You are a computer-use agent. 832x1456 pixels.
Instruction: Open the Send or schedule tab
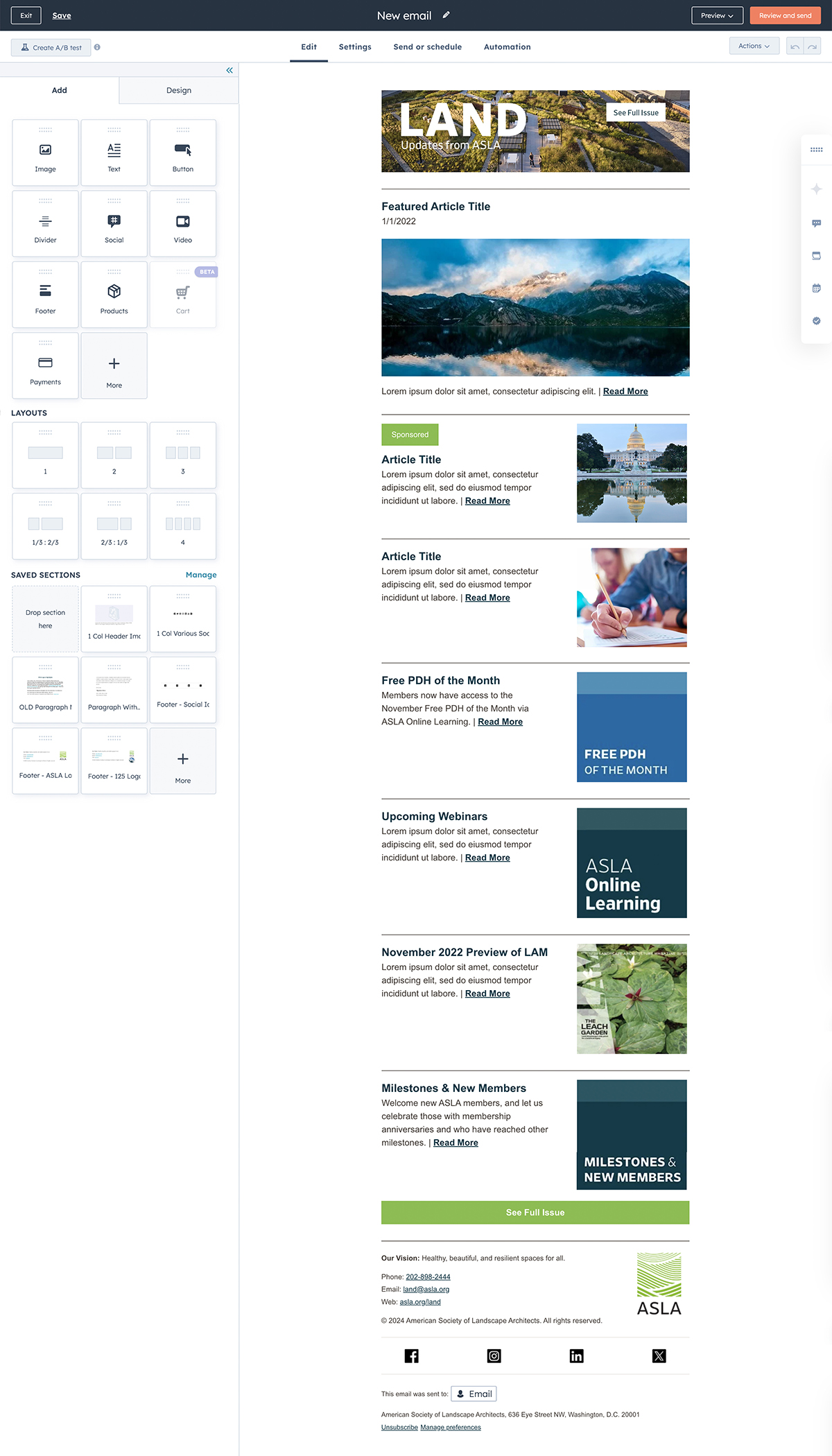pyautogui.click(x=428, y=47)
